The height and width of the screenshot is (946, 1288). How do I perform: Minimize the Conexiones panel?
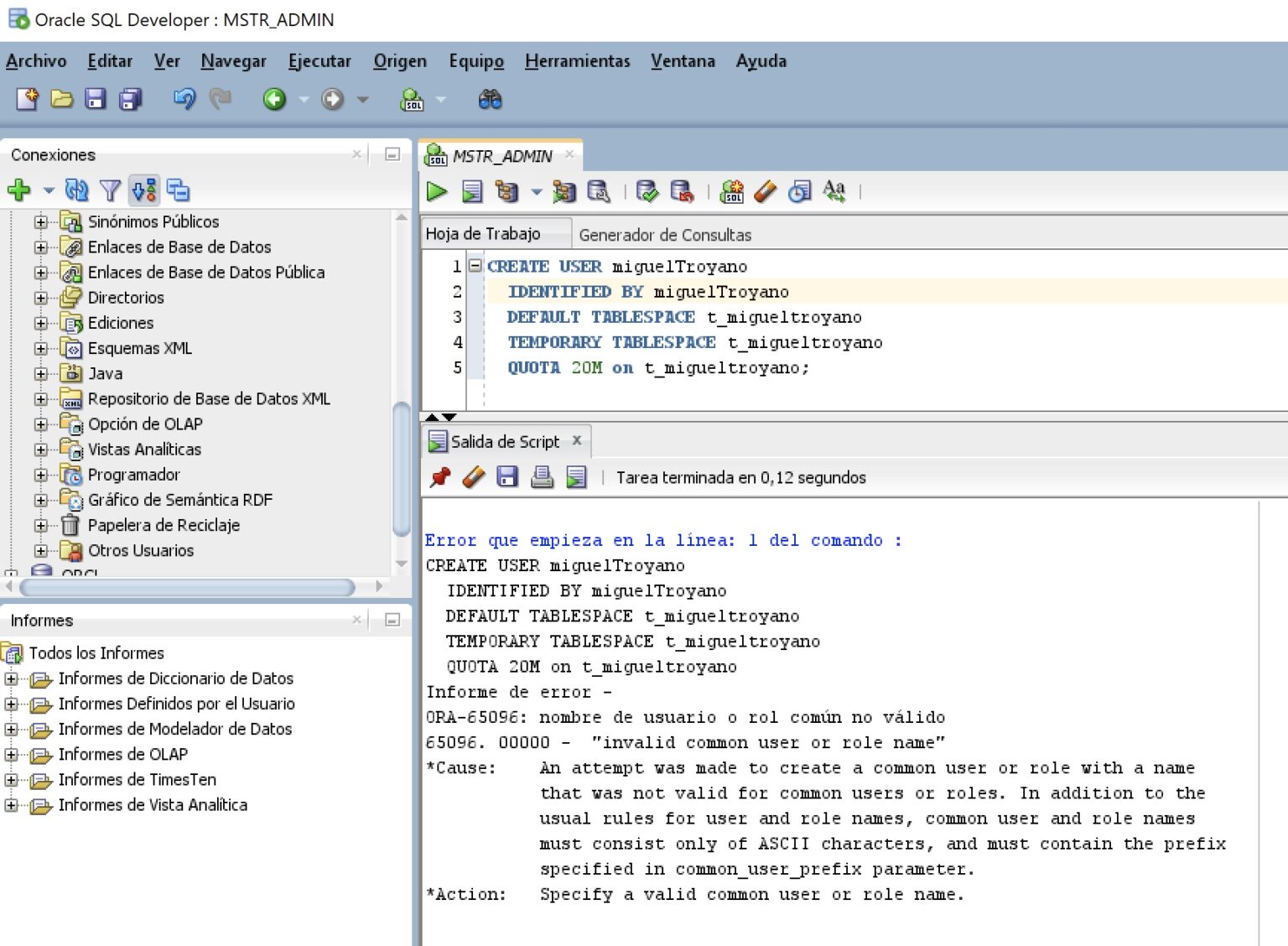point(392,154)
